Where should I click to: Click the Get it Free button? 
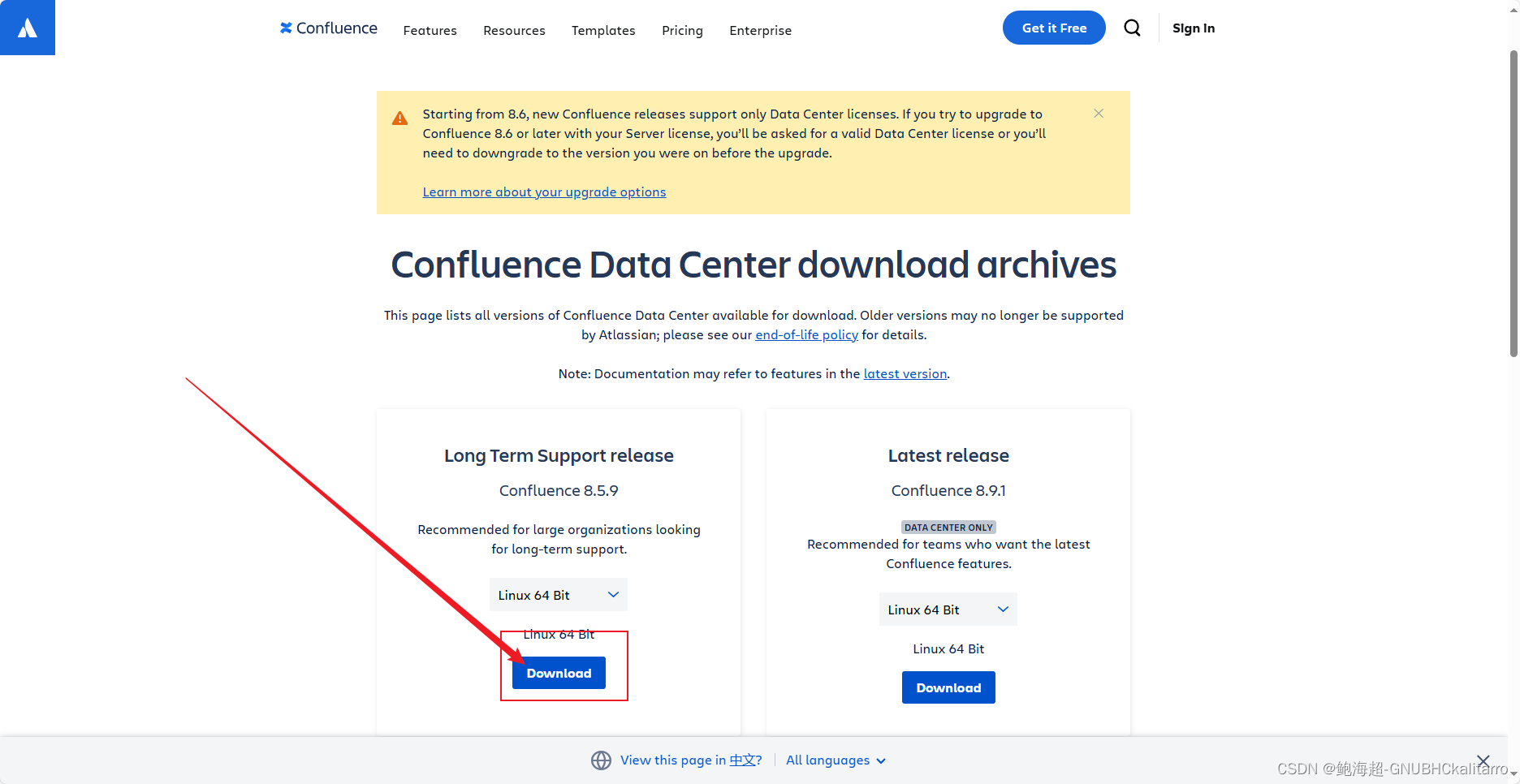point(1054,28)
